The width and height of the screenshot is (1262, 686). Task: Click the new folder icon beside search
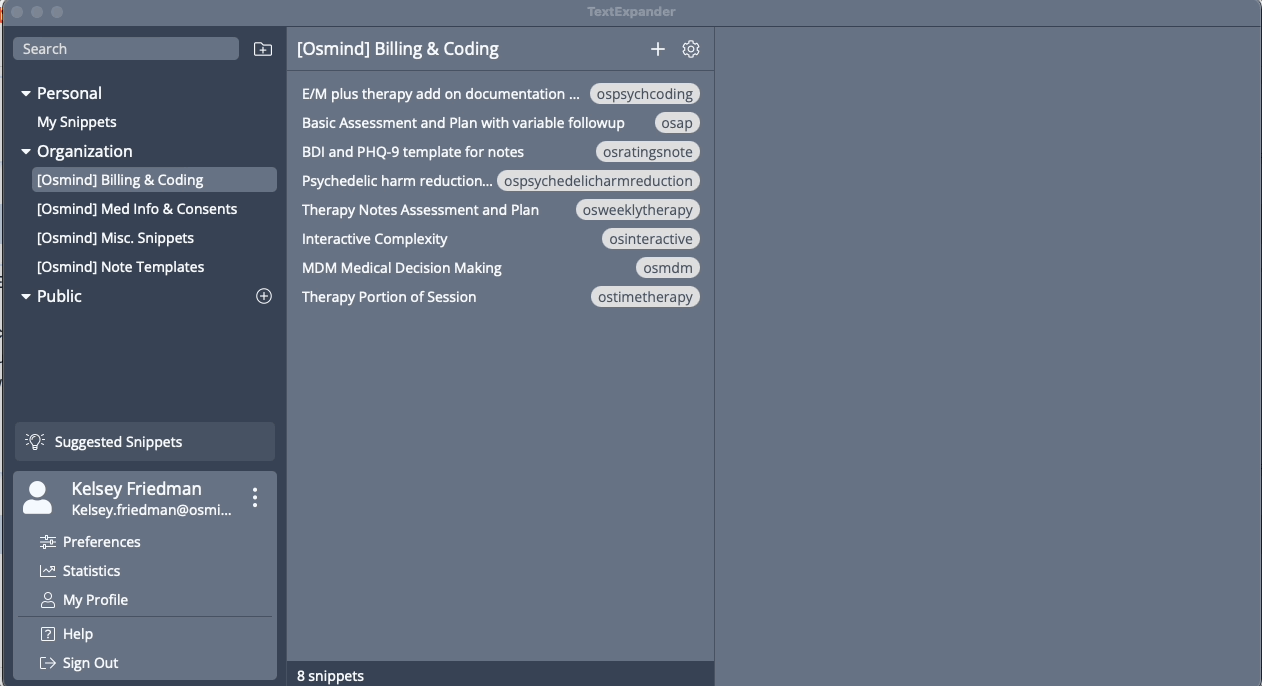[x=262, y=48]
